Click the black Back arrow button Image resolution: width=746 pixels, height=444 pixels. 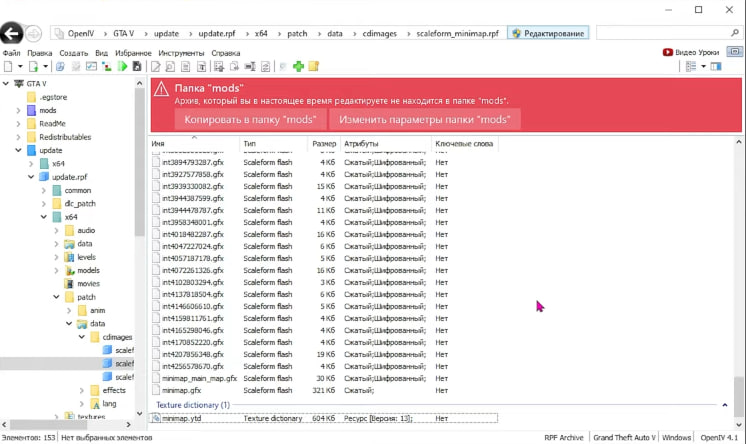11,33
